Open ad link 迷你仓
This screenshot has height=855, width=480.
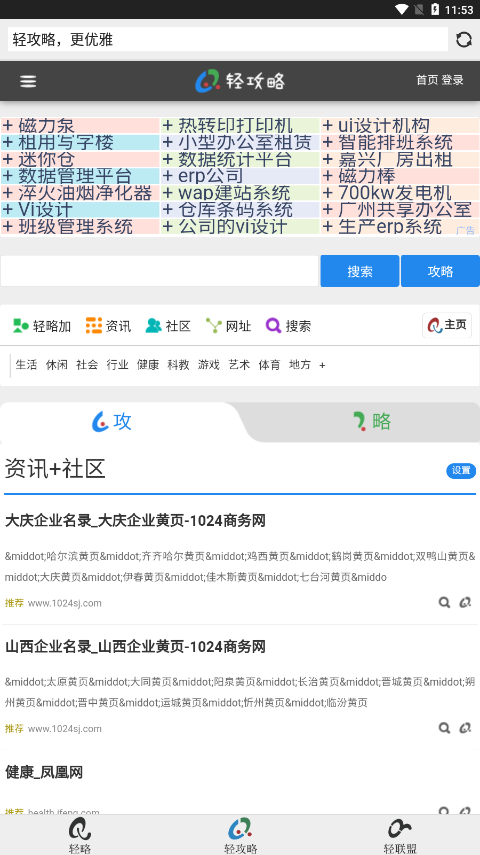coord(80,160)
